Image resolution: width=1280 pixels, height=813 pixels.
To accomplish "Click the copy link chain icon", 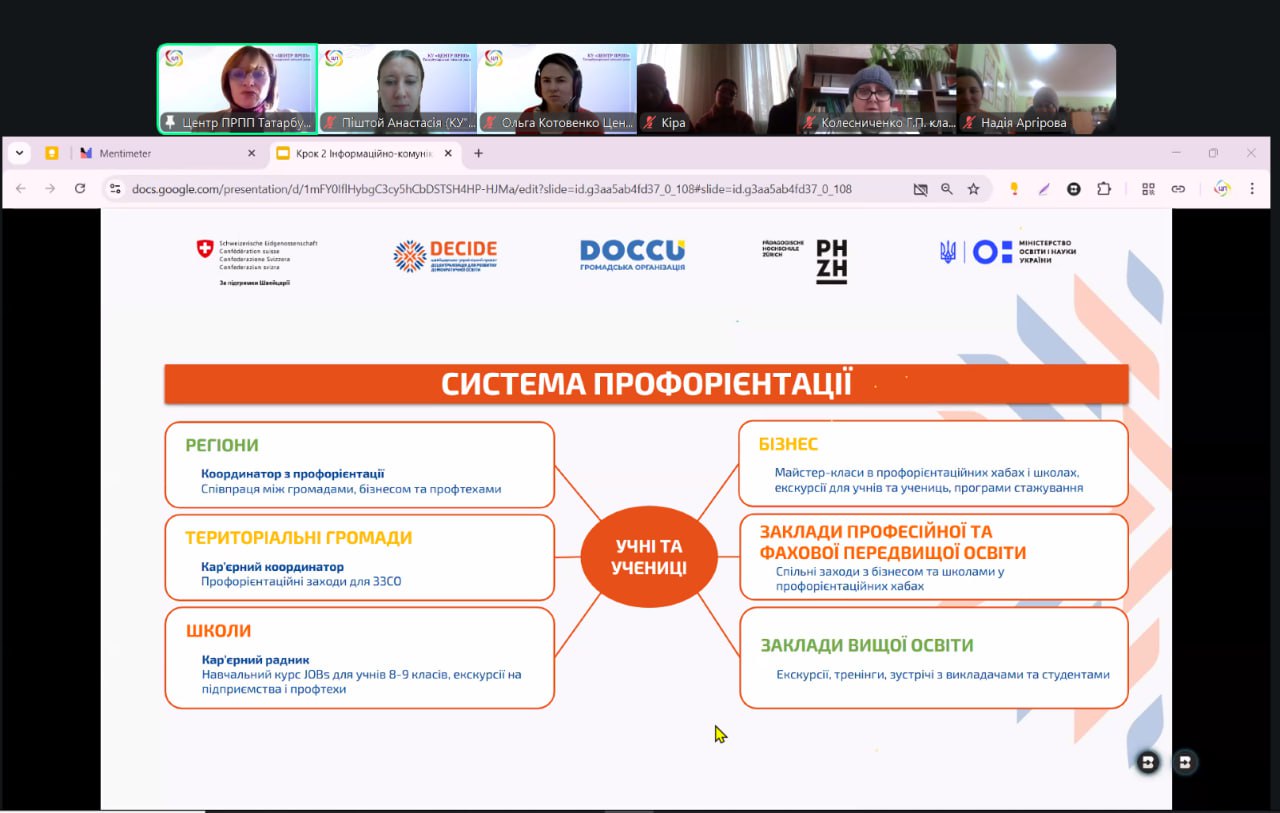I will [x=1178, y=188].
